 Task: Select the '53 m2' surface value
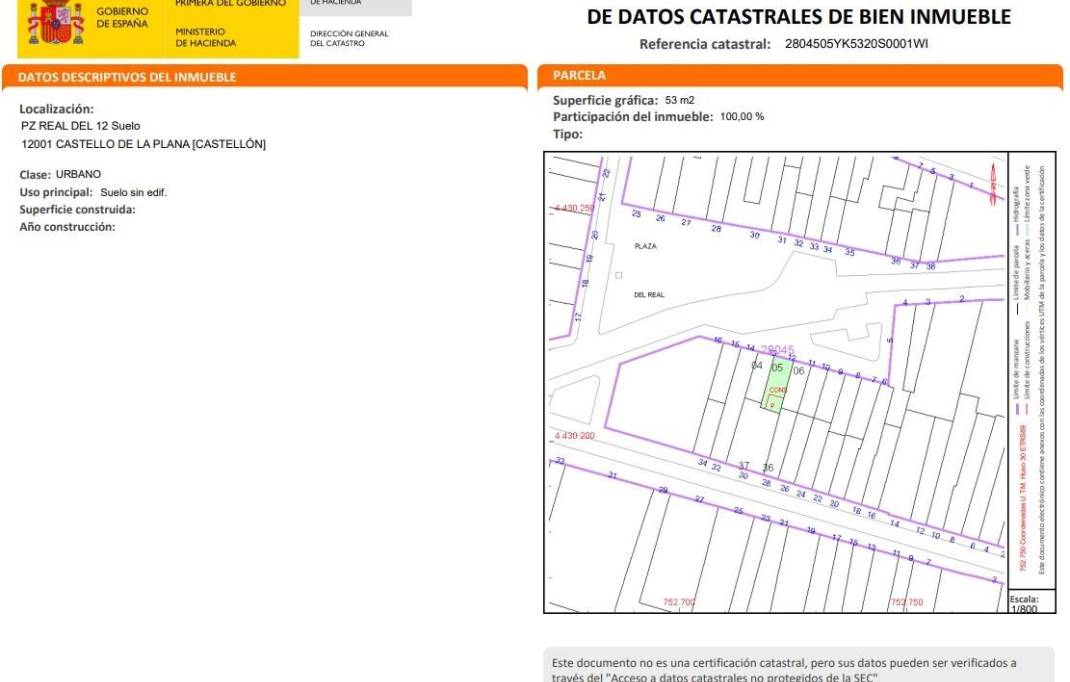pyautogui.click(x=680, y=100)
